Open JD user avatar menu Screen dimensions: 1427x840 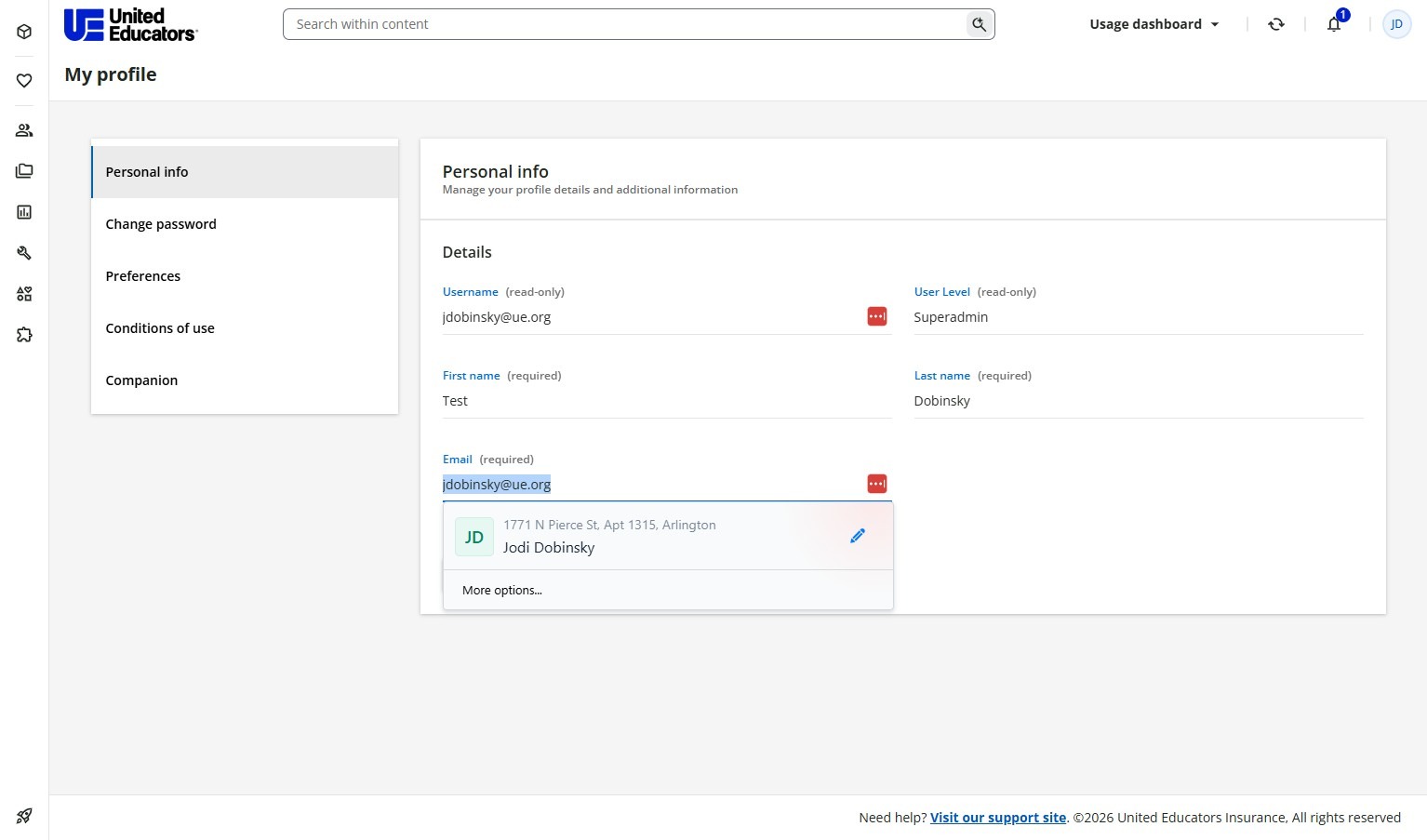pyautogui.click(x=1396, y=24)
